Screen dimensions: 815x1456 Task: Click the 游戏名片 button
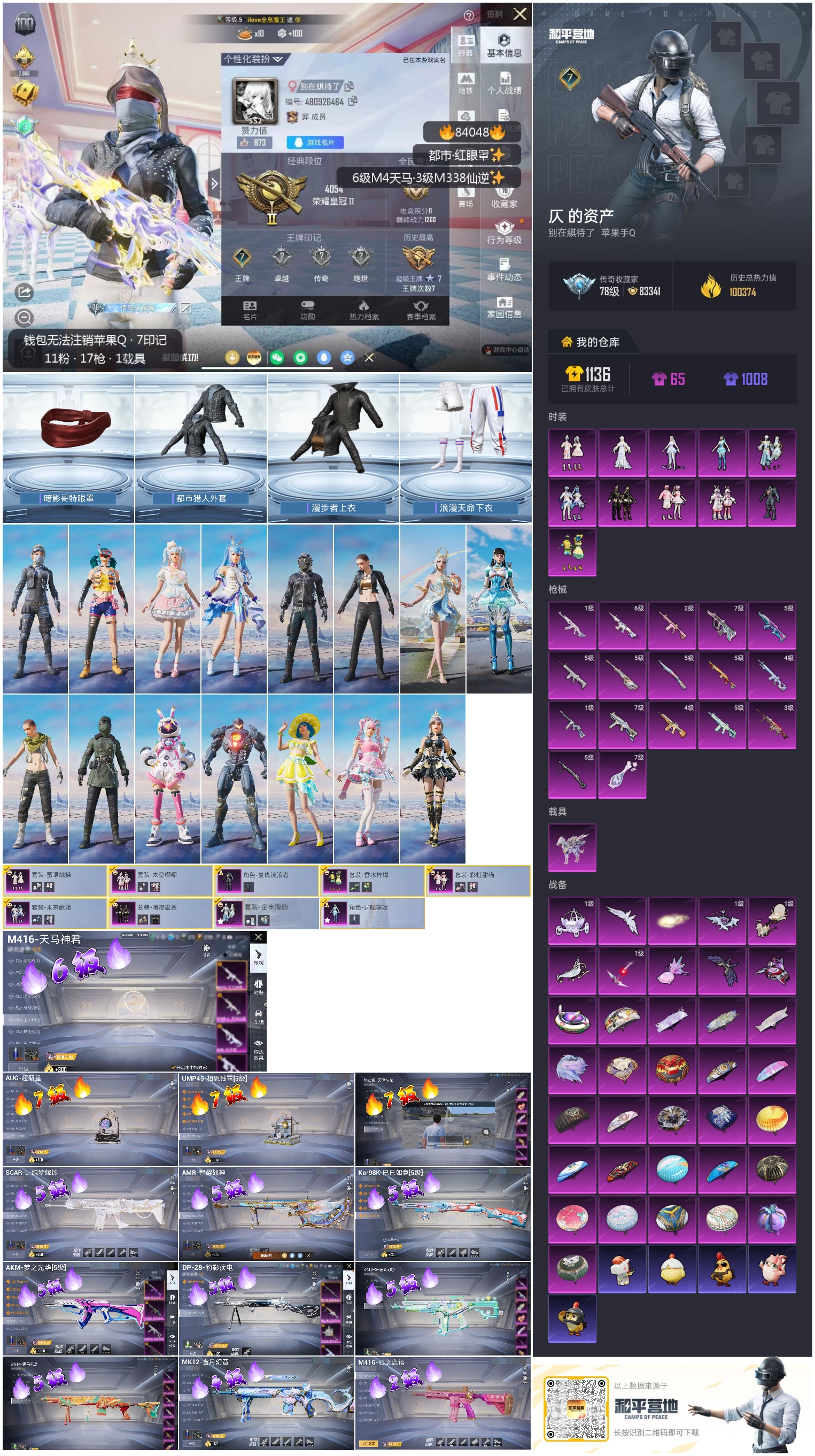315,142
